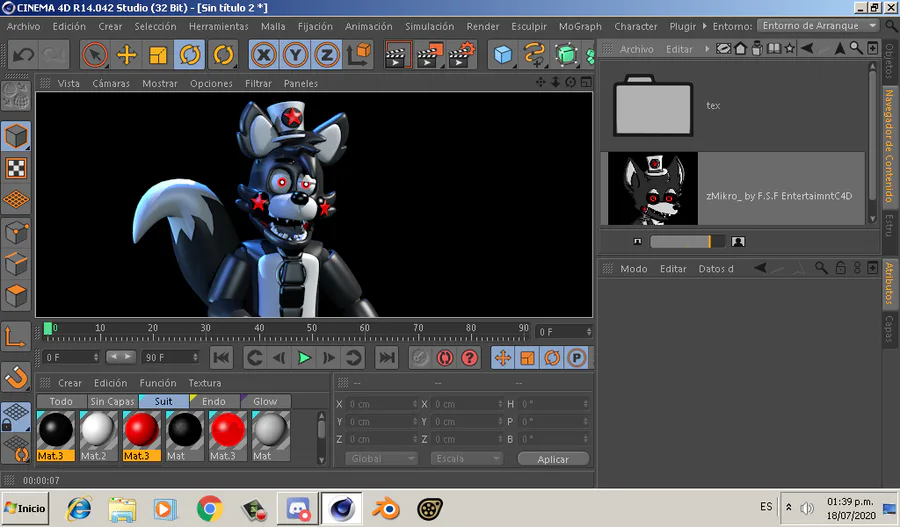Screen dimensions: 900x527
Task: Switch to Points mode
Action: tap(15, 233)
